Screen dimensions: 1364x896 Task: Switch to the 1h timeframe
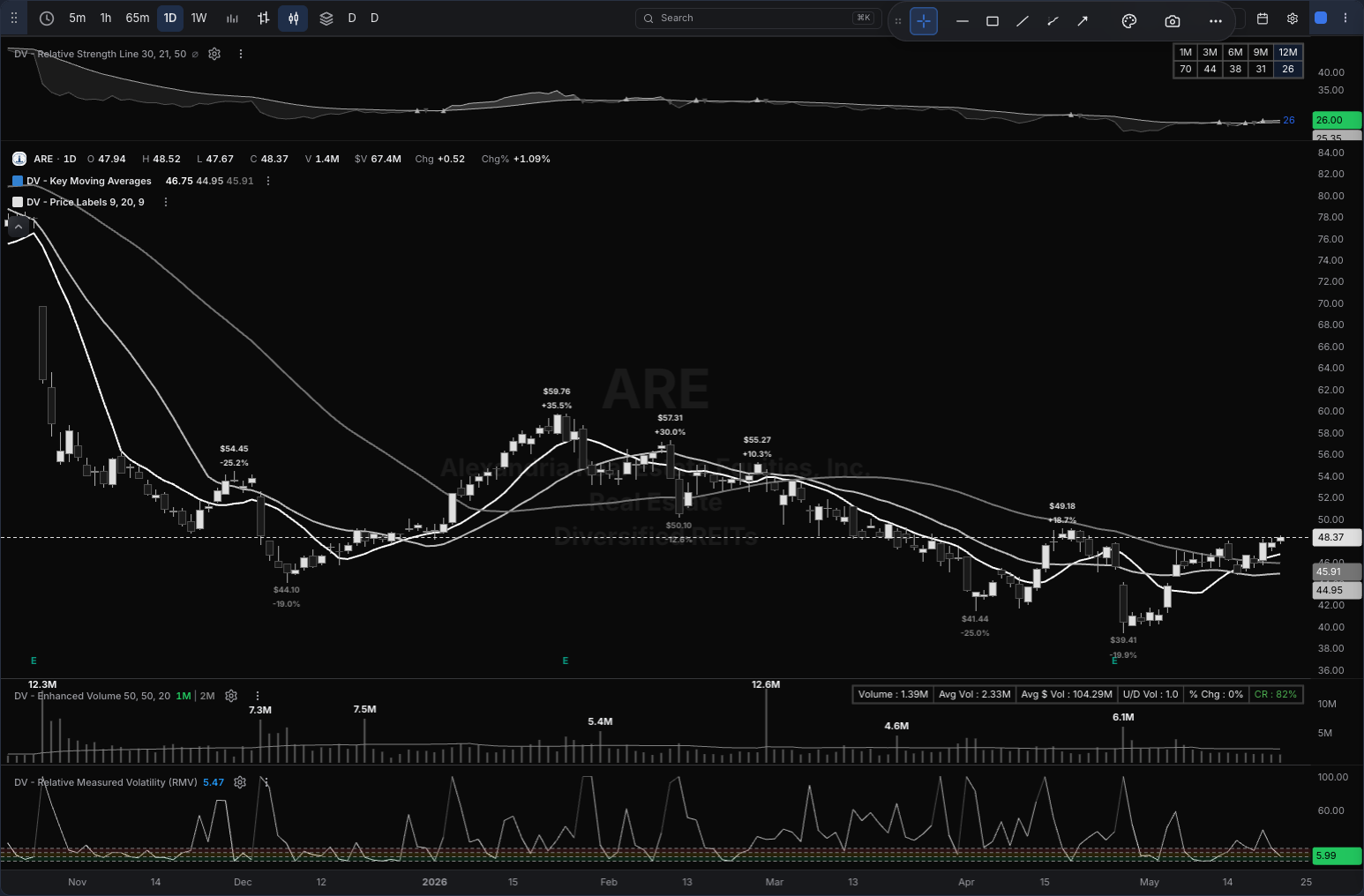[106, 18]
